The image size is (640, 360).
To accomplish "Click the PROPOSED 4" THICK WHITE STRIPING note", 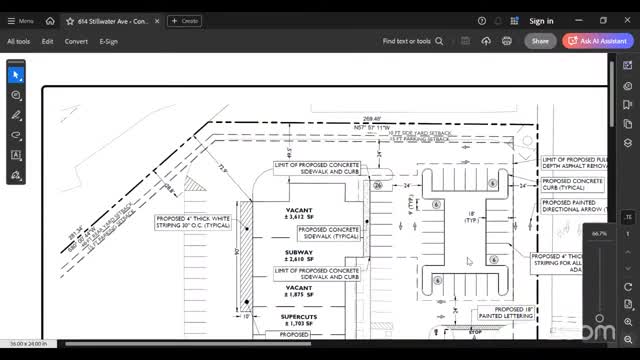I will [x=193, y=222].
